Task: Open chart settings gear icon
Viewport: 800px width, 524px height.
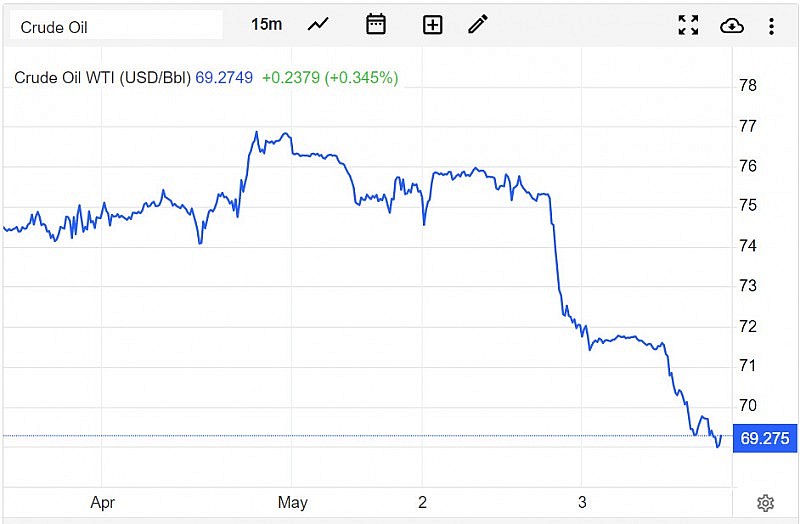Action: [x=765, y=503]
